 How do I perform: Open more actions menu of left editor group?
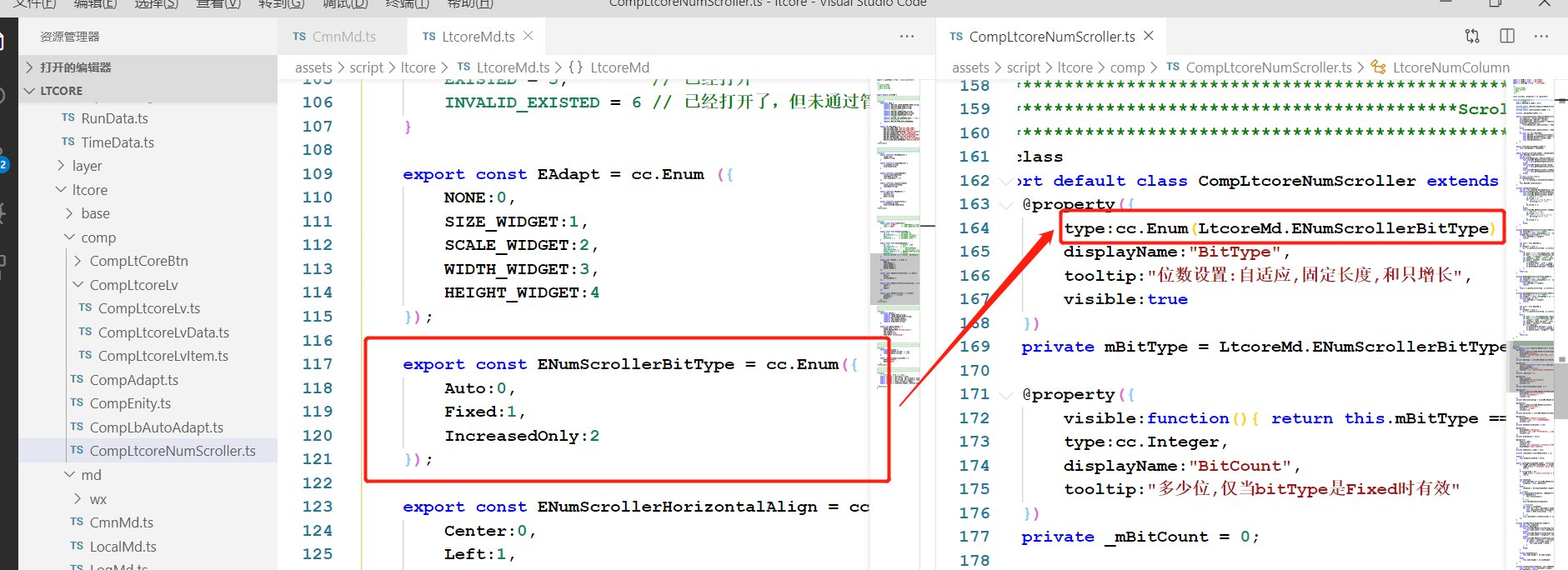point(907,36)
